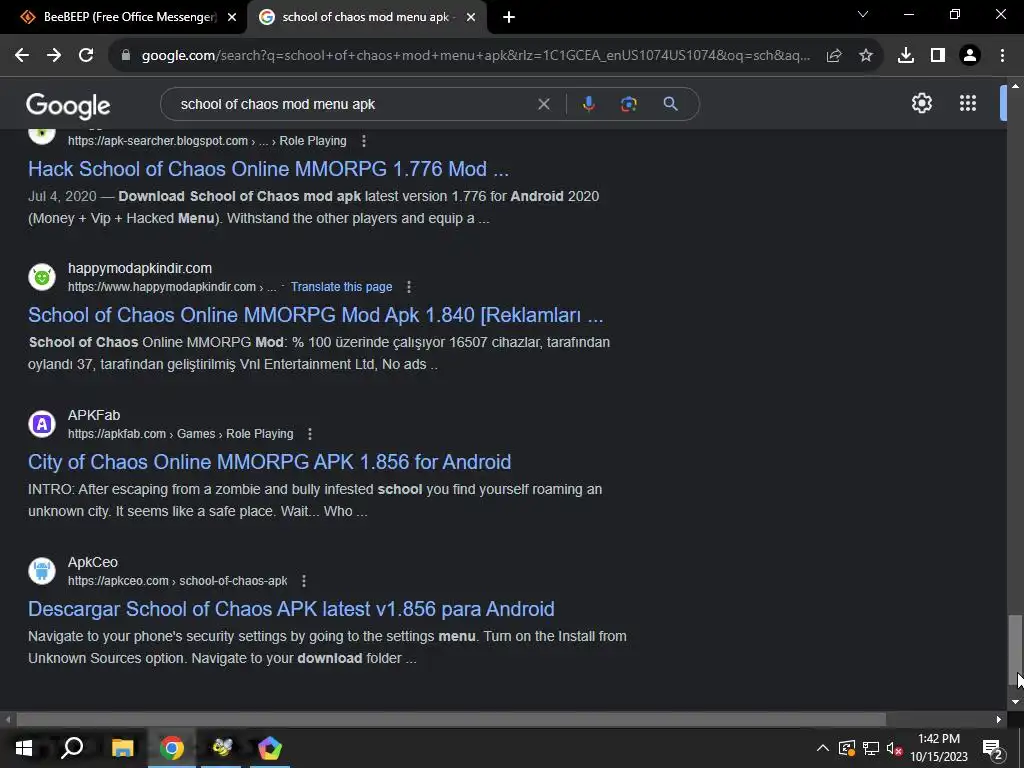Viewport: 1024px width, 768px height.
Task: Open tab search chevron in title bar
Action: [863, 14]
